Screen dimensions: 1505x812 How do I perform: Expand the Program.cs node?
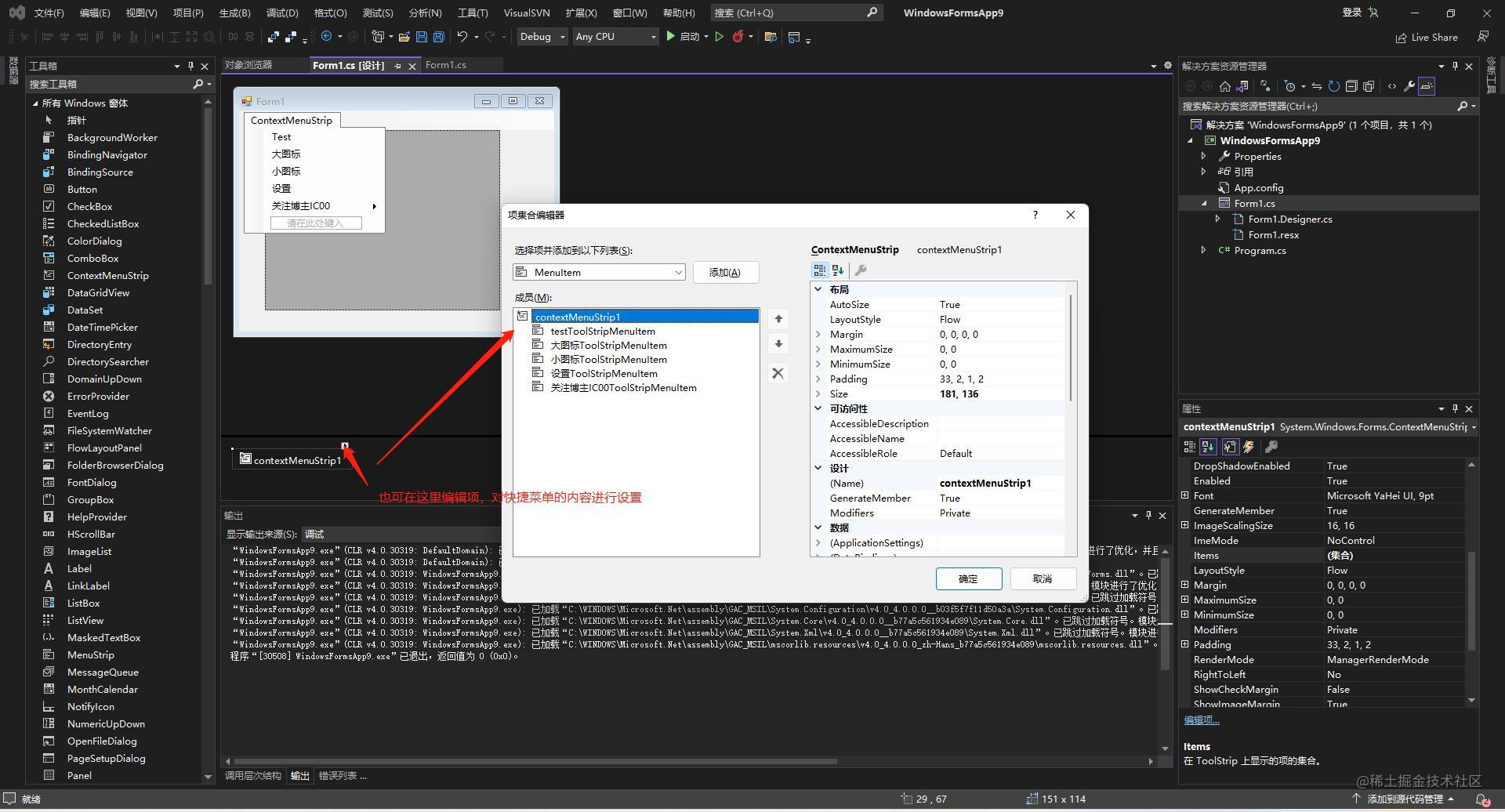(x=1203, y=250)
